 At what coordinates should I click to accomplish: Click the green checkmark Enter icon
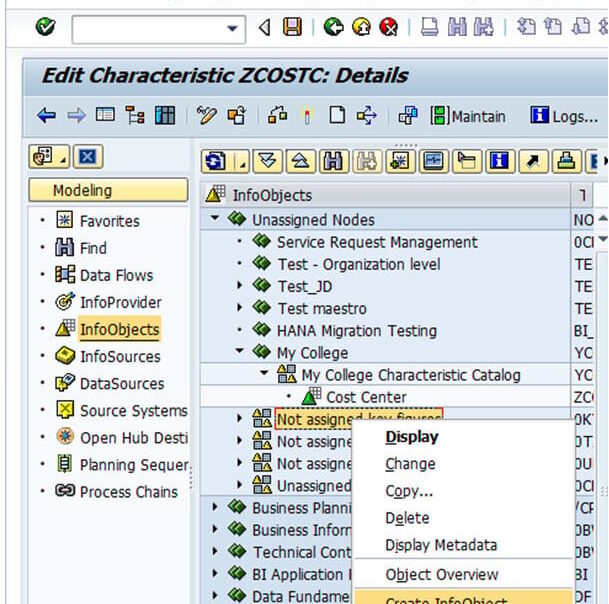click(45, 27)
